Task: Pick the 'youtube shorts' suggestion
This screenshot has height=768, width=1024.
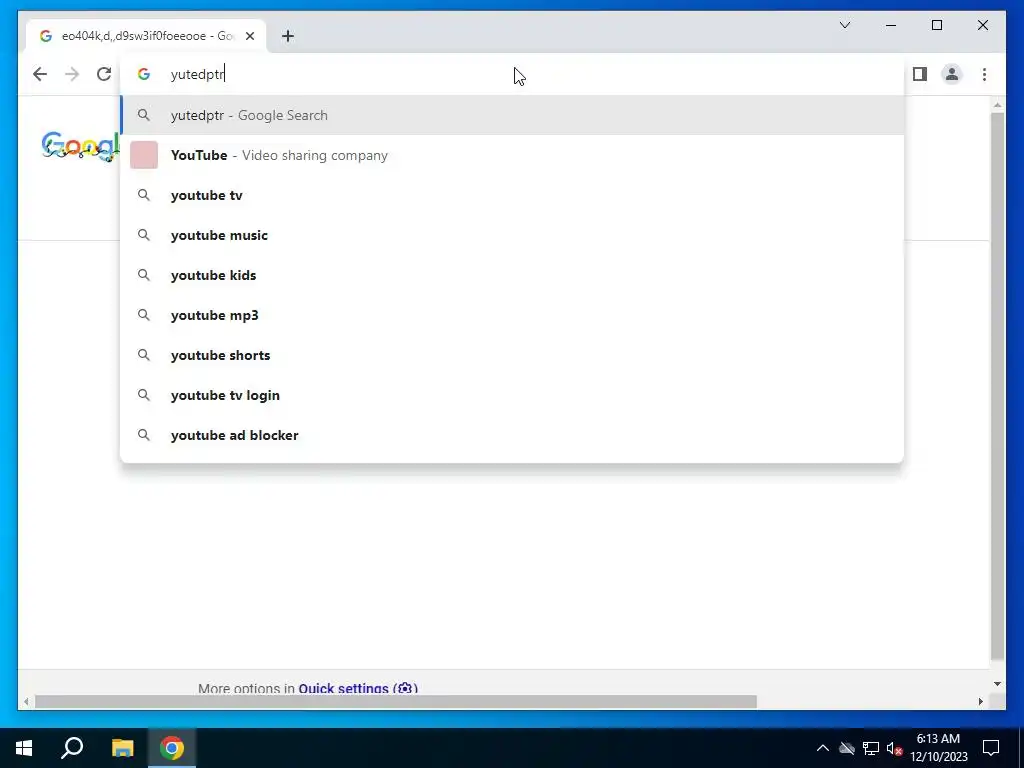Action: pos(512,355)
